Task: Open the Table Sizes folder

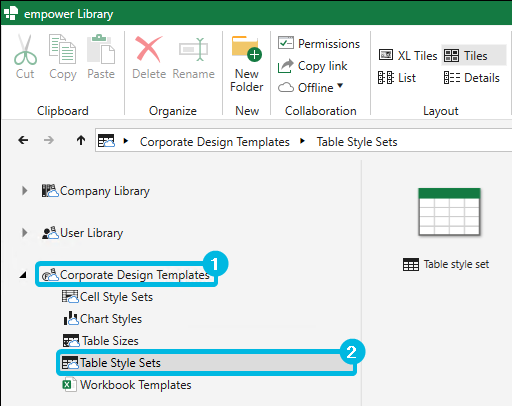Action: [110, 341]
